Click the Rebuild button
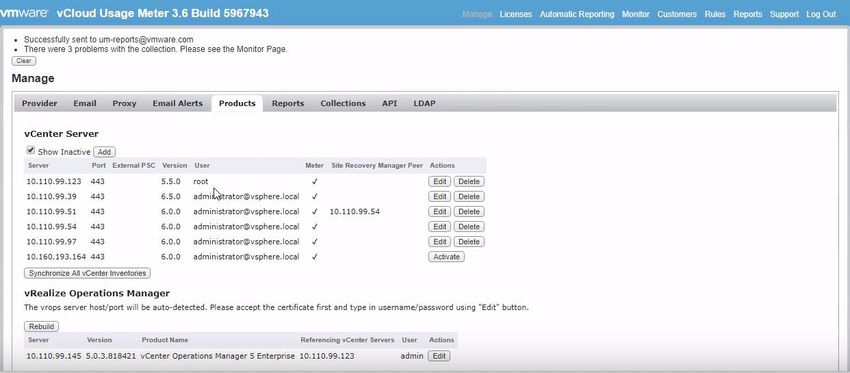850x373 pixels. click(41, 327)
